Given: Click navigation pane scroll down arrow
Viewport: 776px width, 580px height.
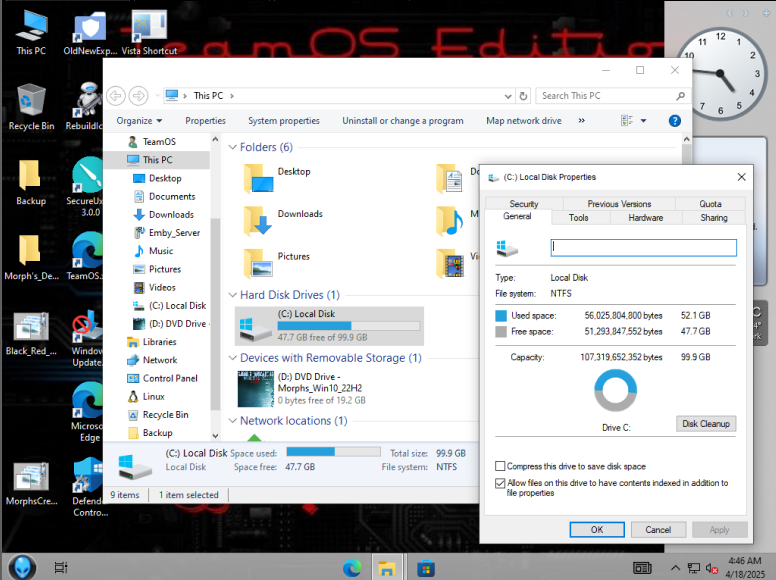Looking at the screenshot, I should point(215,436).
